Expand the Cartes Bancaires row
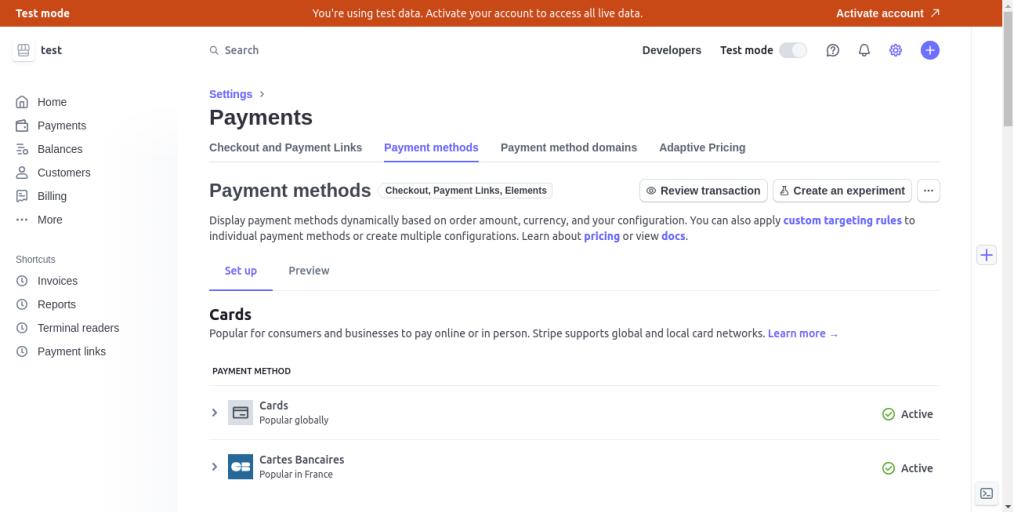The width and height of the screenshot is (1013, 512). [x=214, y=467]
